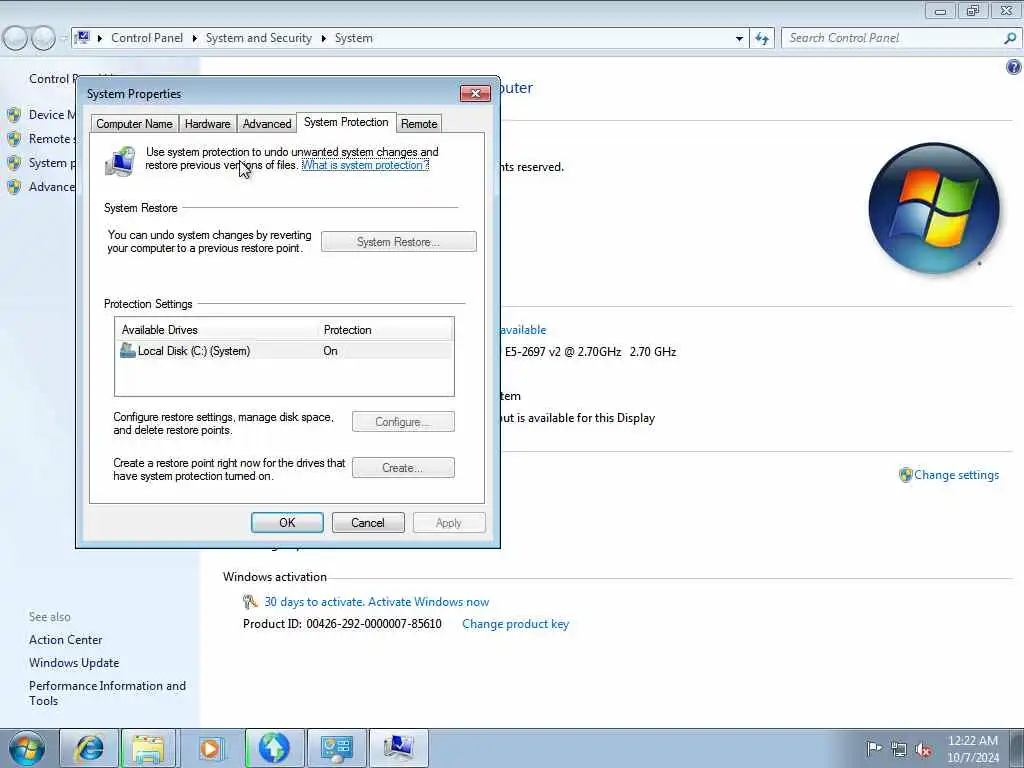Click the system protection computer icon
1024x768 pixels.
120,161
